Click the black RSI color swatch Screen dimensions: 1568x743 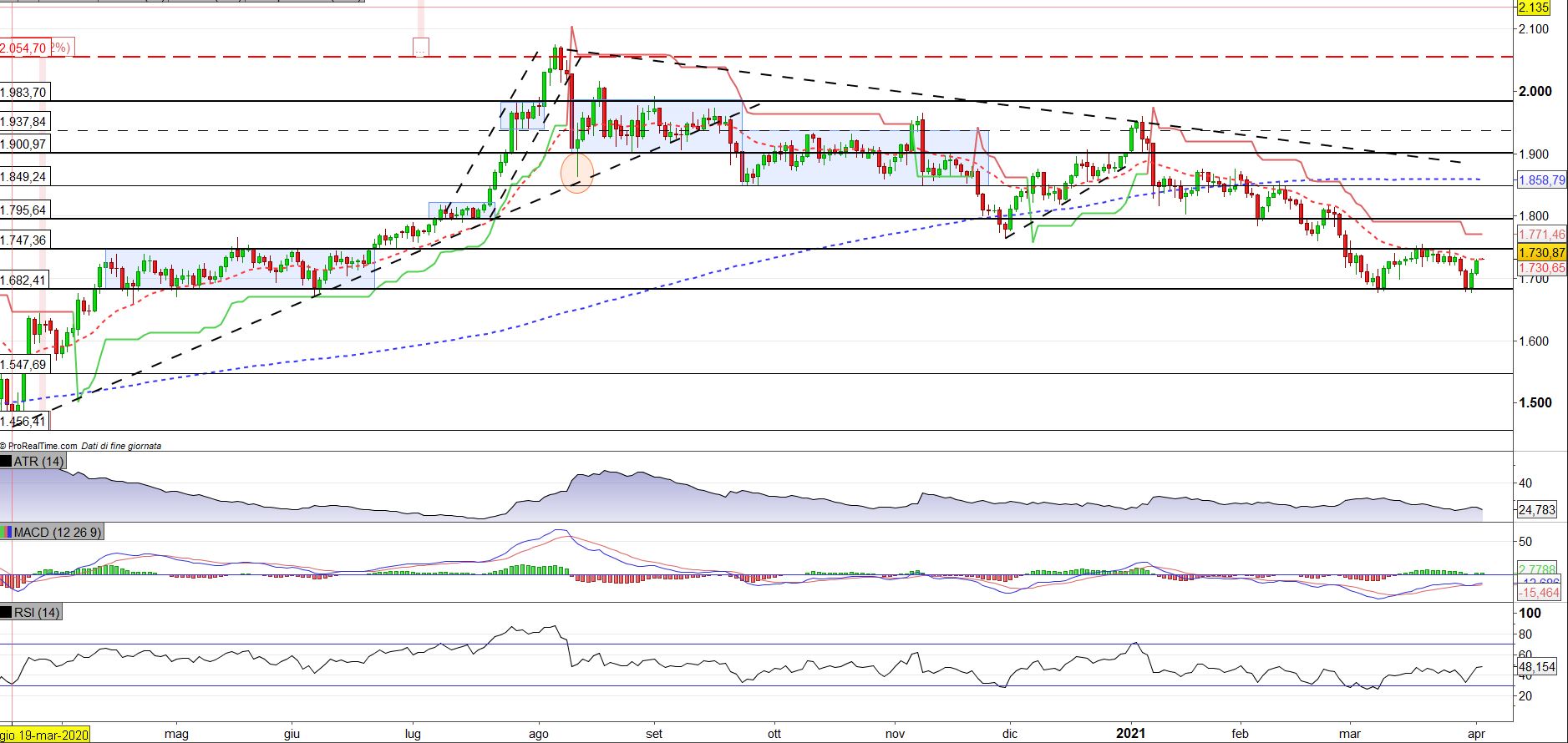pos(7,613)
